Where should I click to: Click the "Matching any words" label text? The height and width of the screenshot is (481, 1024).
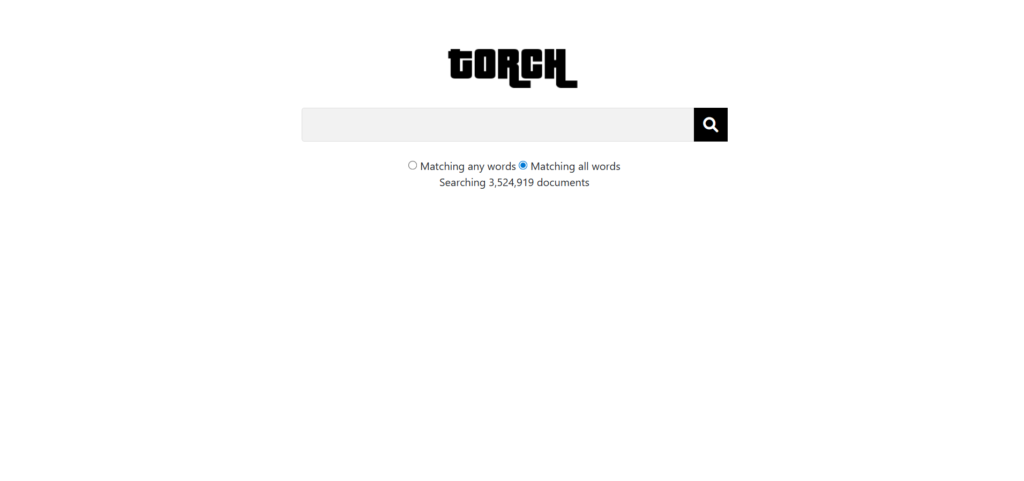click(468, 166)
